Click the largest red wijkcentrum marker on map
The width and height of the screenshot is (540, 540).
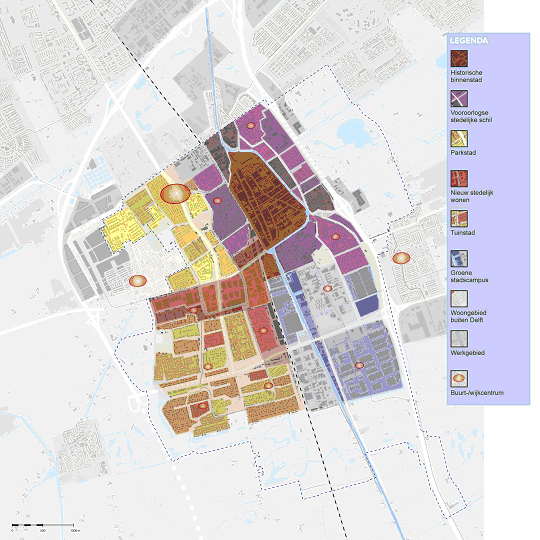pyautogui.click(x=175, y=194)
